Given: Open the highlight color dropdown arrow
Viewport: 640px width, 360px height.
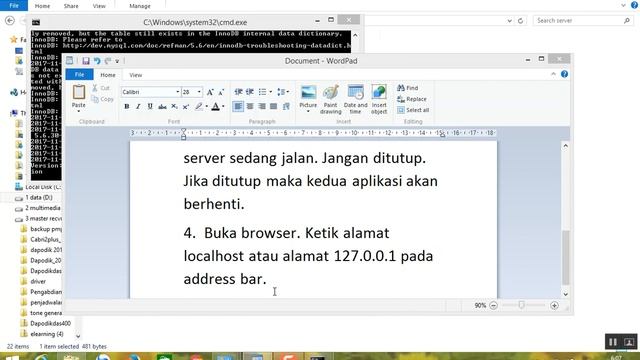Looking at the screenshot, I should click(207, 107).
